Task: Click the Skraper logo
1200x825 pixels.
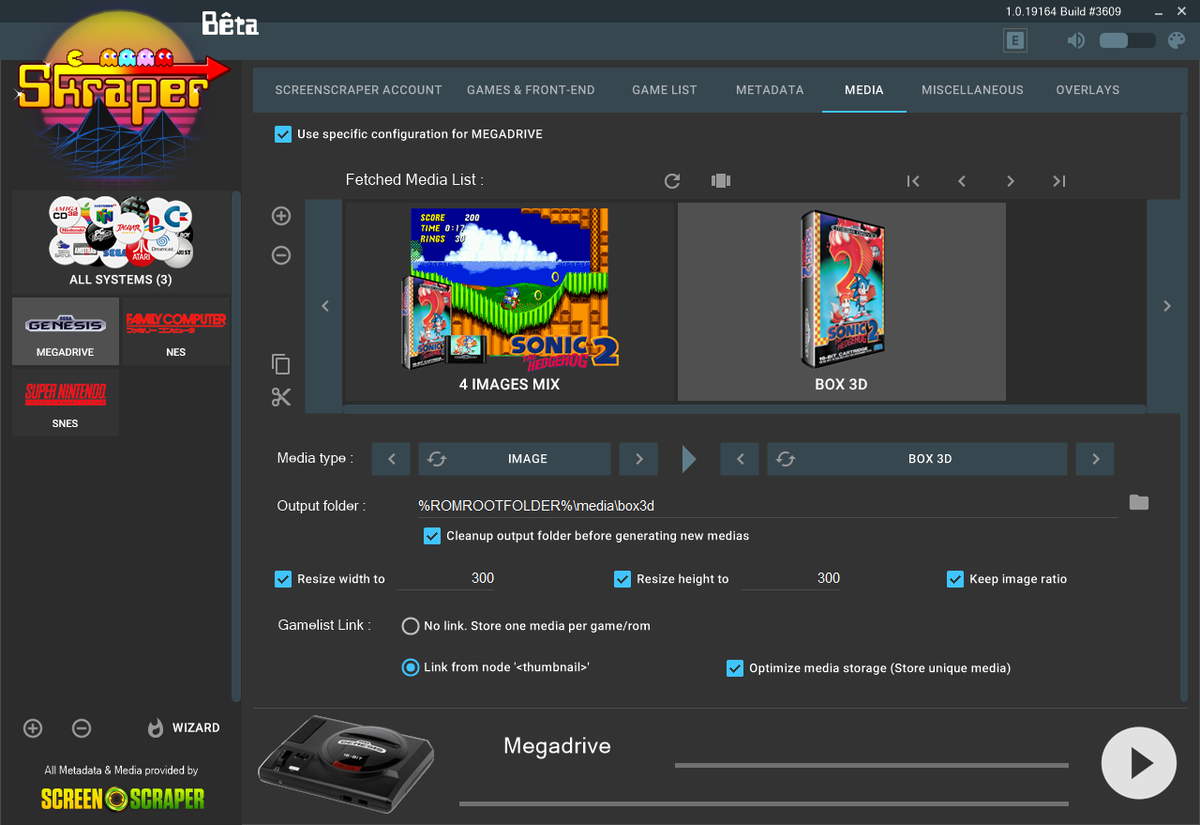Action: tap(122, 98)
